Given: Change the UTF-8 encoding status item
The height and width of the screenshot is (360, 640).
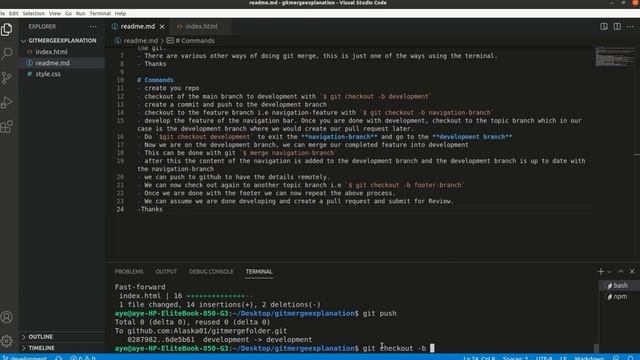Looking at the screenshot, I should click(x=544, y=358).
